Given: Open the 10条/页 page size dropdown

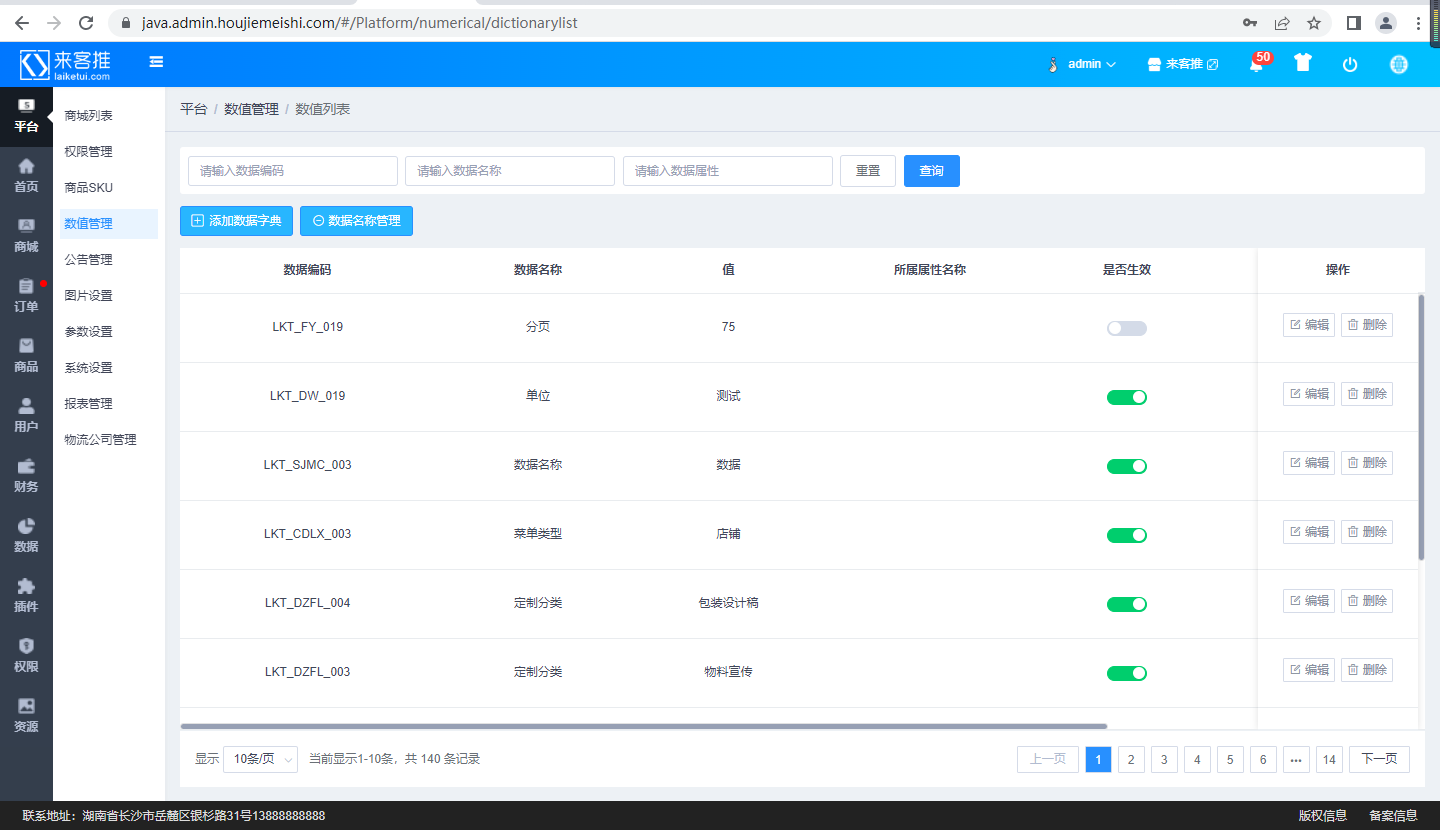Looking at the screenshot, I should pos(260,759).
